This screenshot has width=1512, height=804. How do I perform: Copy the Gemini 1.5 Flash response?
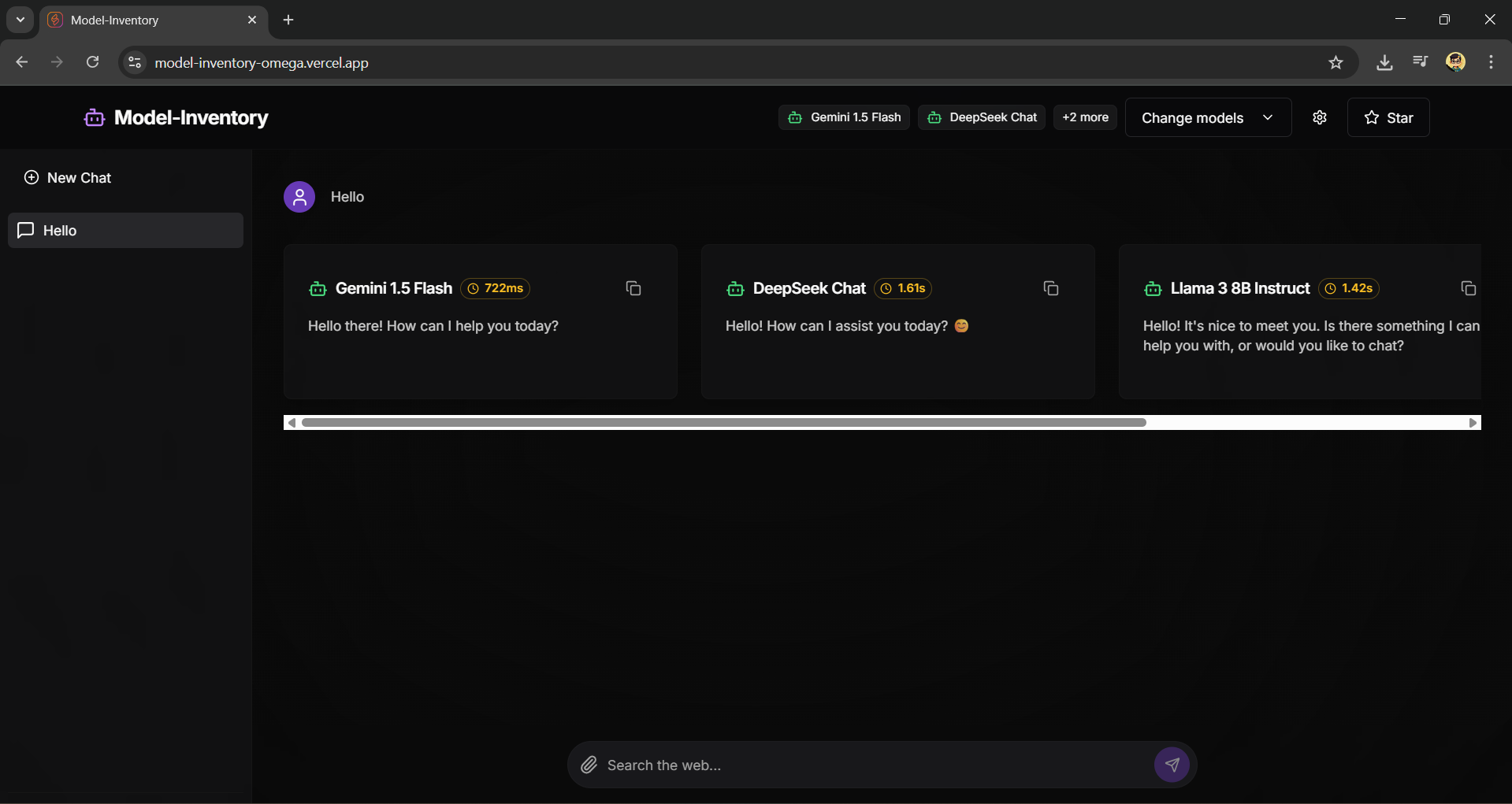[x=633, y=288]
